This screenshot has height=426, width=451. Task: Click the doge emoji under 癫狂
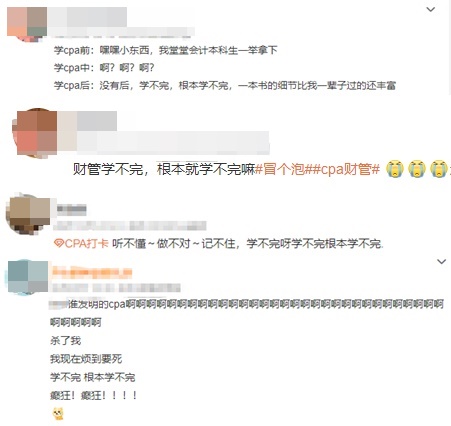(58, 414)
